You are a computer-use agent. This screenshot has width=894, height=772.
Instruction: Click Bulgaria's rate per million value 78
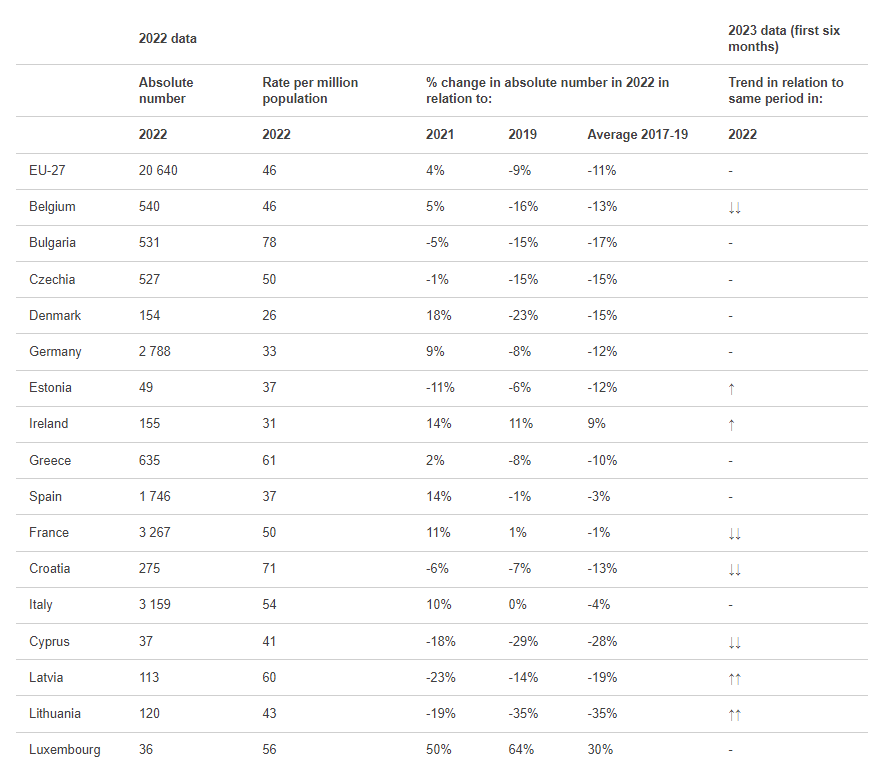click(269, 243)
